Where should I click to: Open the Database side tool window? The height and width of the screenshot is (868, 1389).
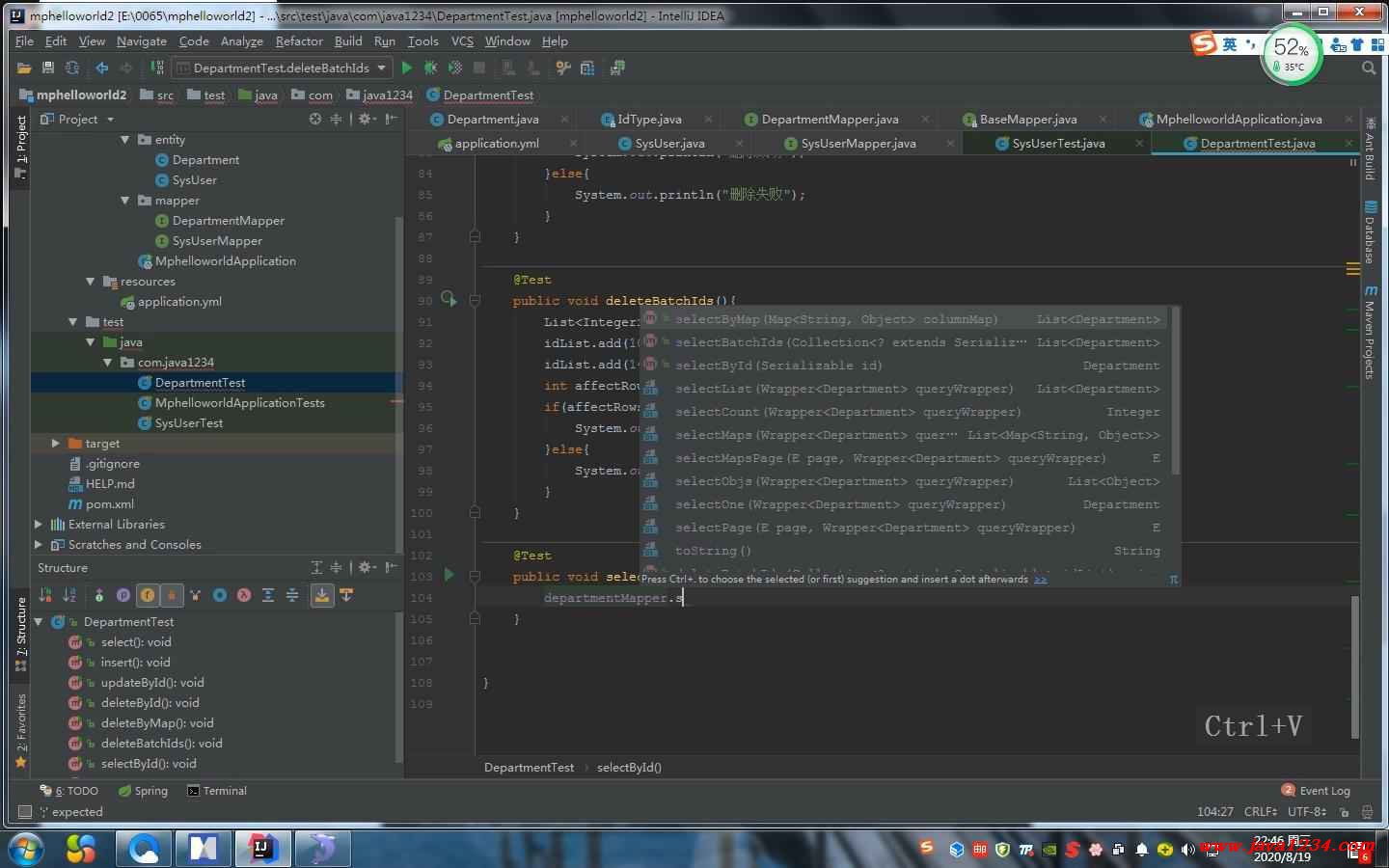tap(1370, 231)
